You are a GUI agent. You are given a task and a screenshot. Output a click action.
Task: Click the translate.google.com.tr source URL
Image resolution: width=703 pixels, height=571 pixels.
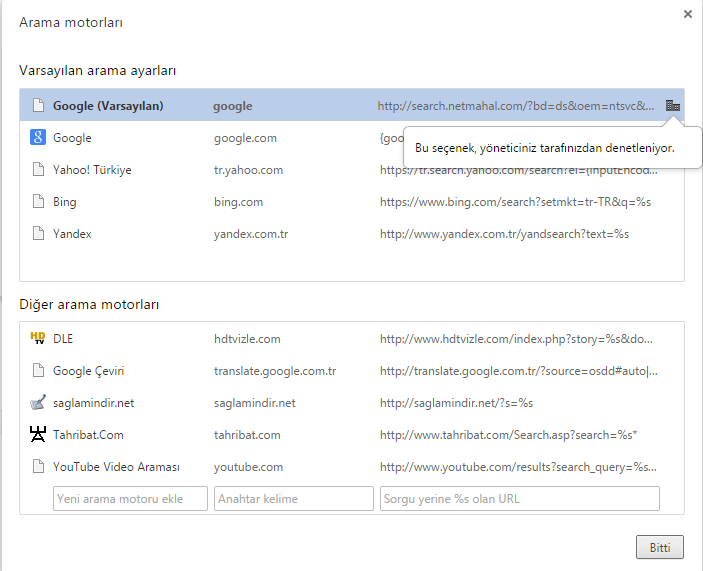click(519, 371)
